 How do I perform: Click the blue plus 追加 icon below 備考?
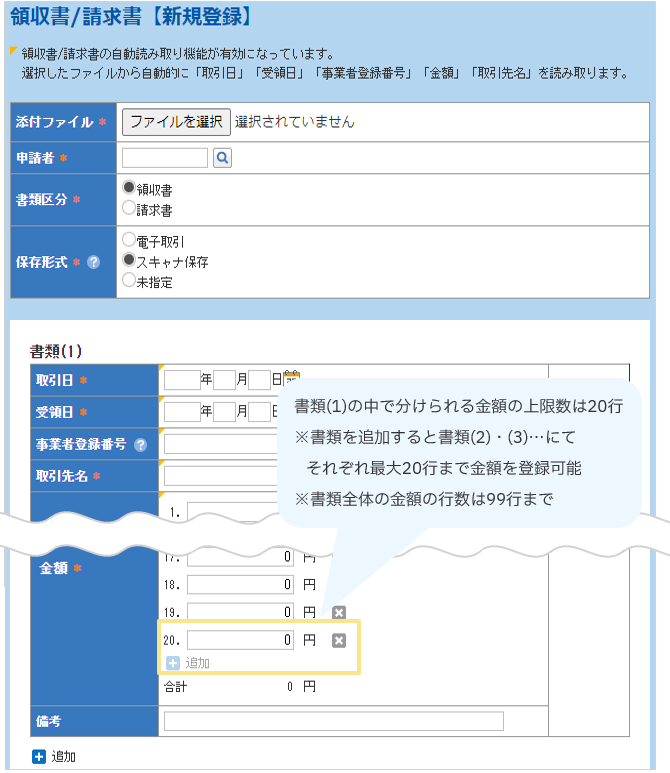(x=38, y=757)
